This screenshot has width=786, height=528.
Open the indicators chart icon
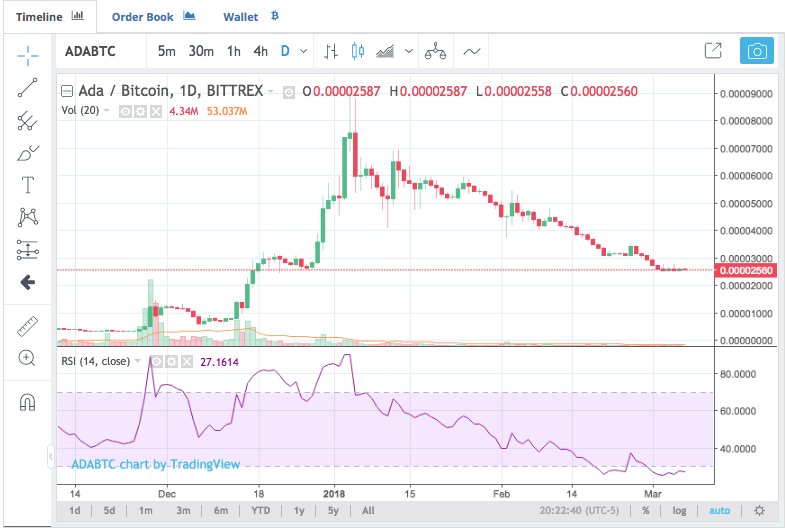[x=385, y=51]
